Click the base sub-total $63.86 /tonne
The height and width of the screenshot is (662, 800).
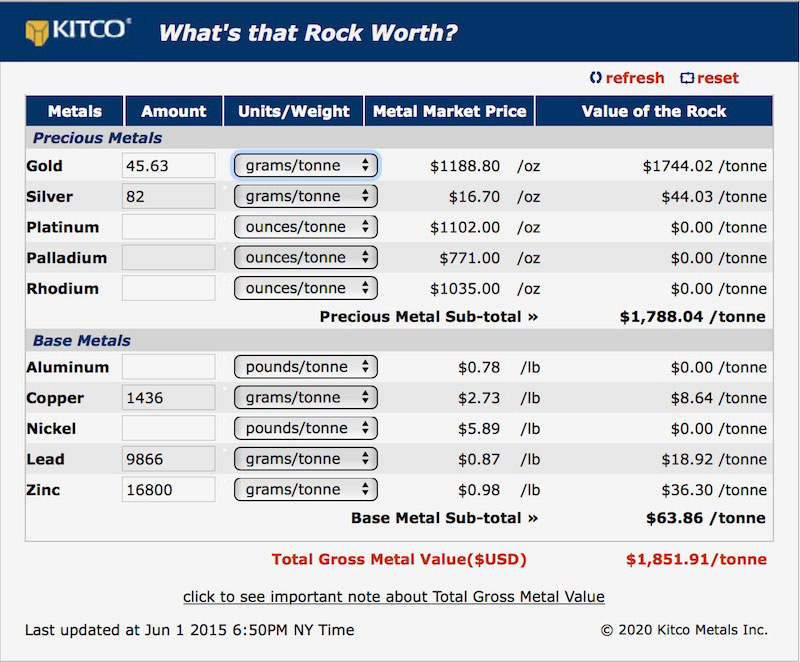pyautogui.click(x=706, y=518)
